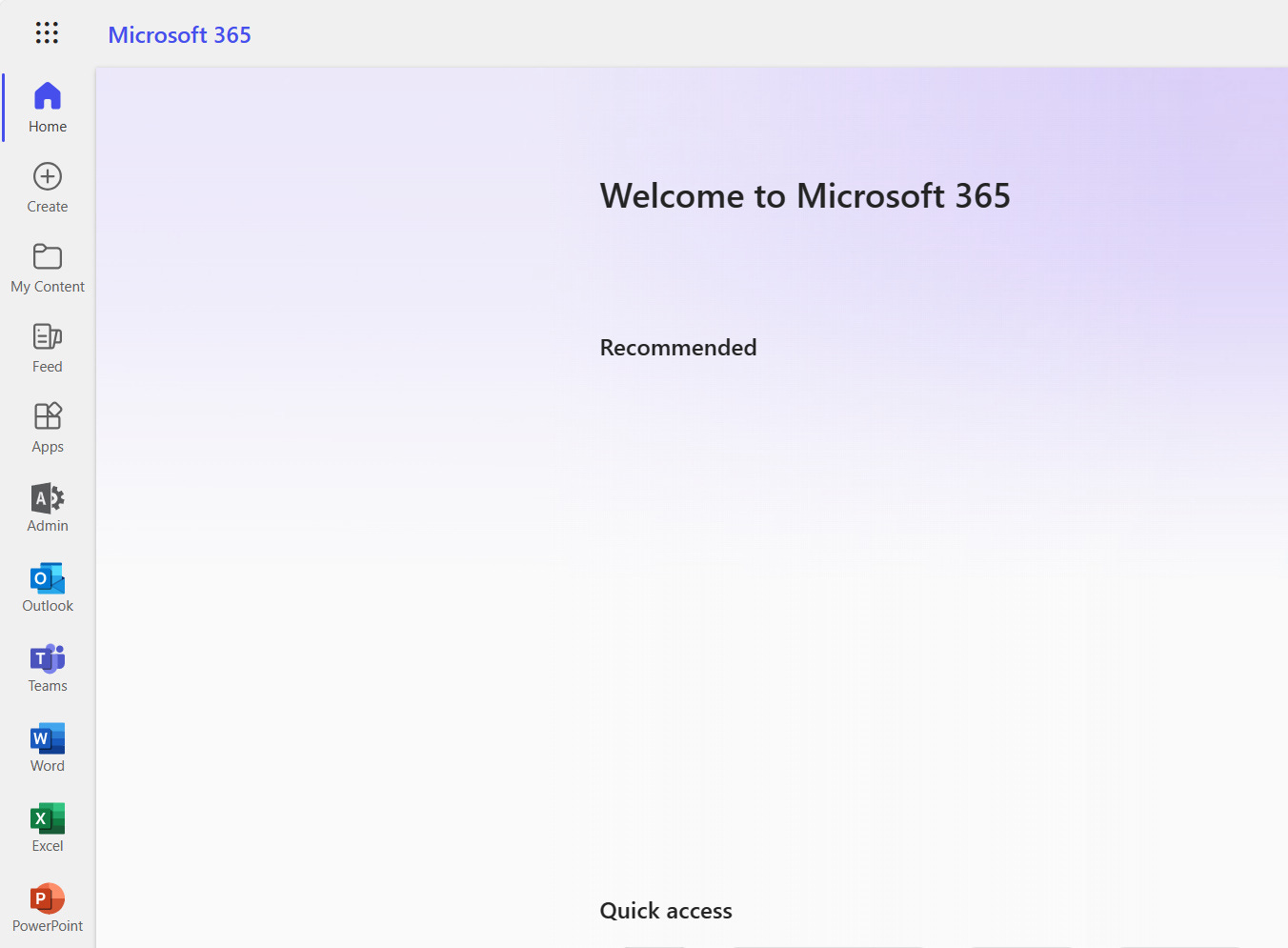This screenshot has height=948, width=1288.
Task: Launch PowerPoint from sidebar
Action: pyautogui.click(x=48, y=908)
